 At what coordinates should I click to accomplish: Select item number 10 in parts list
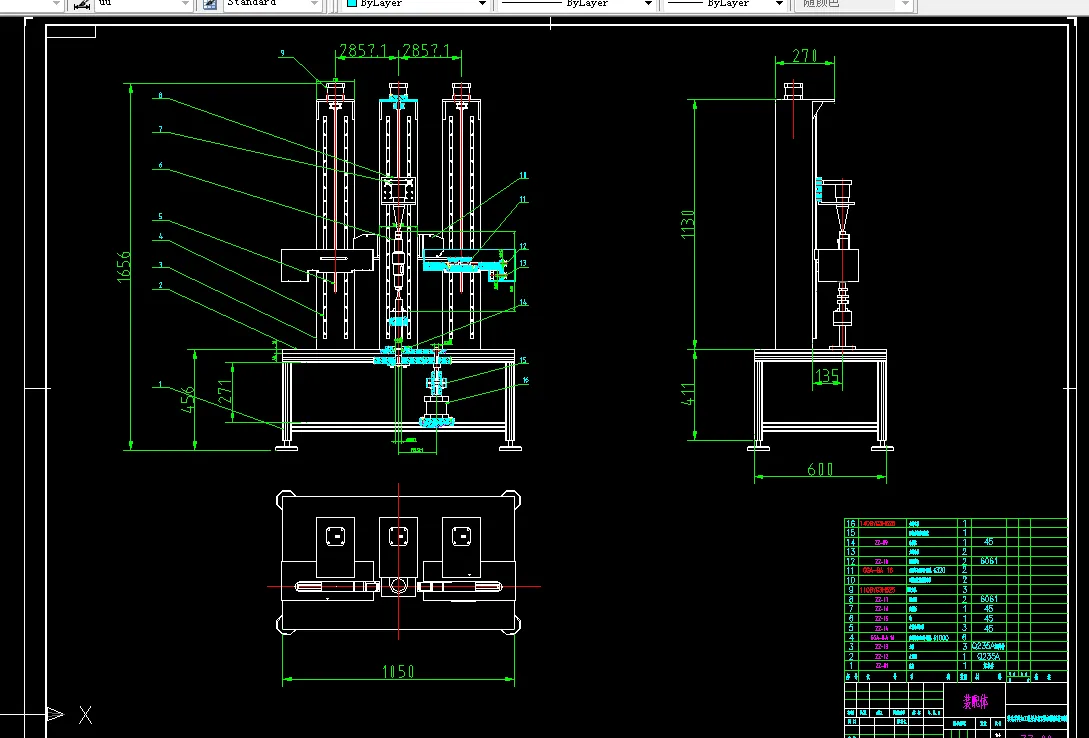coord(851,580)
